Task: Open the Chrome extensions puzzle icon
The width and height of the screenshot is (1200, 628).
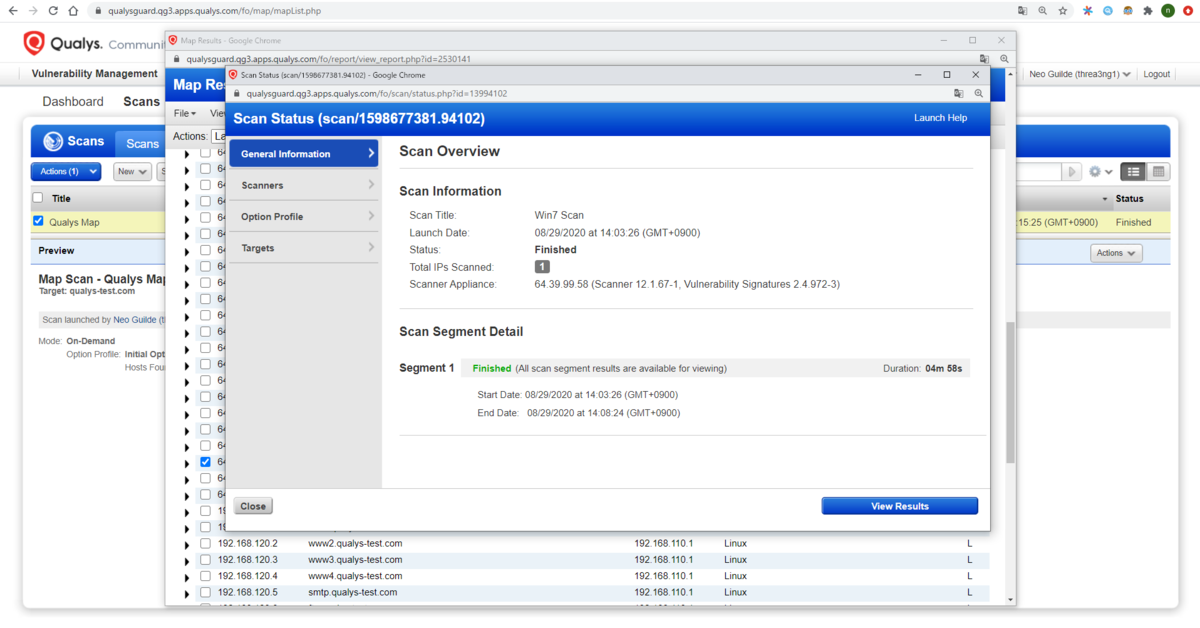Action: coord(1147,11)
